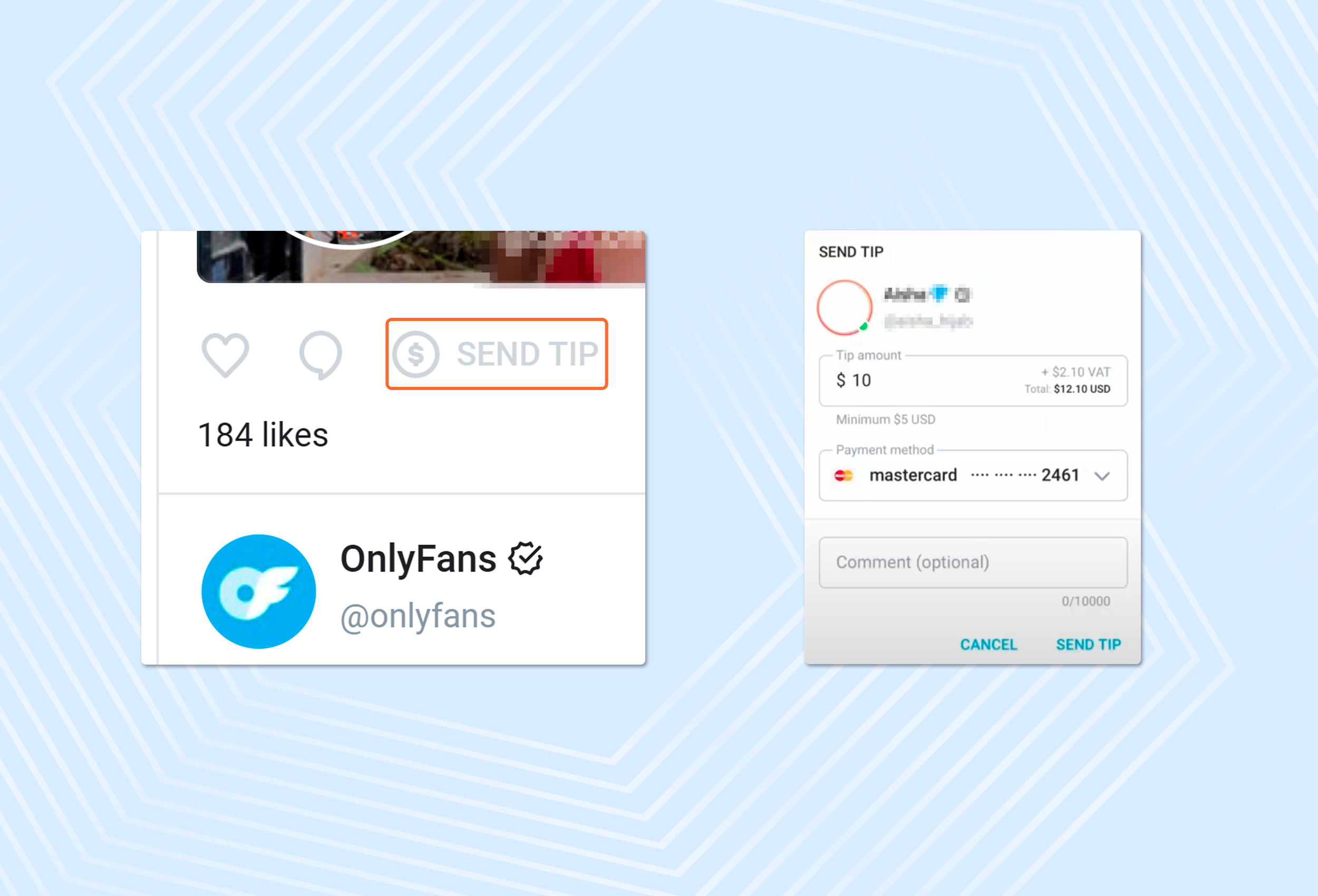
Task: Expand the payment method chevron
Action: pos(1102,476)
